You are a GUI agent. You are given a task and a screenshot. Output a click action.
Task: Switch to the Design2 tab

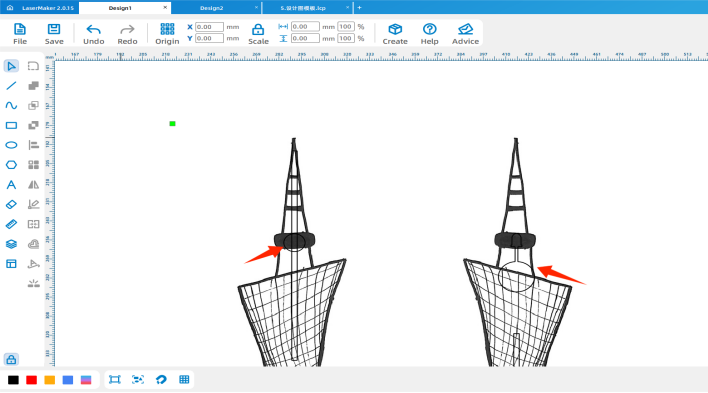[x=211, y=8]
